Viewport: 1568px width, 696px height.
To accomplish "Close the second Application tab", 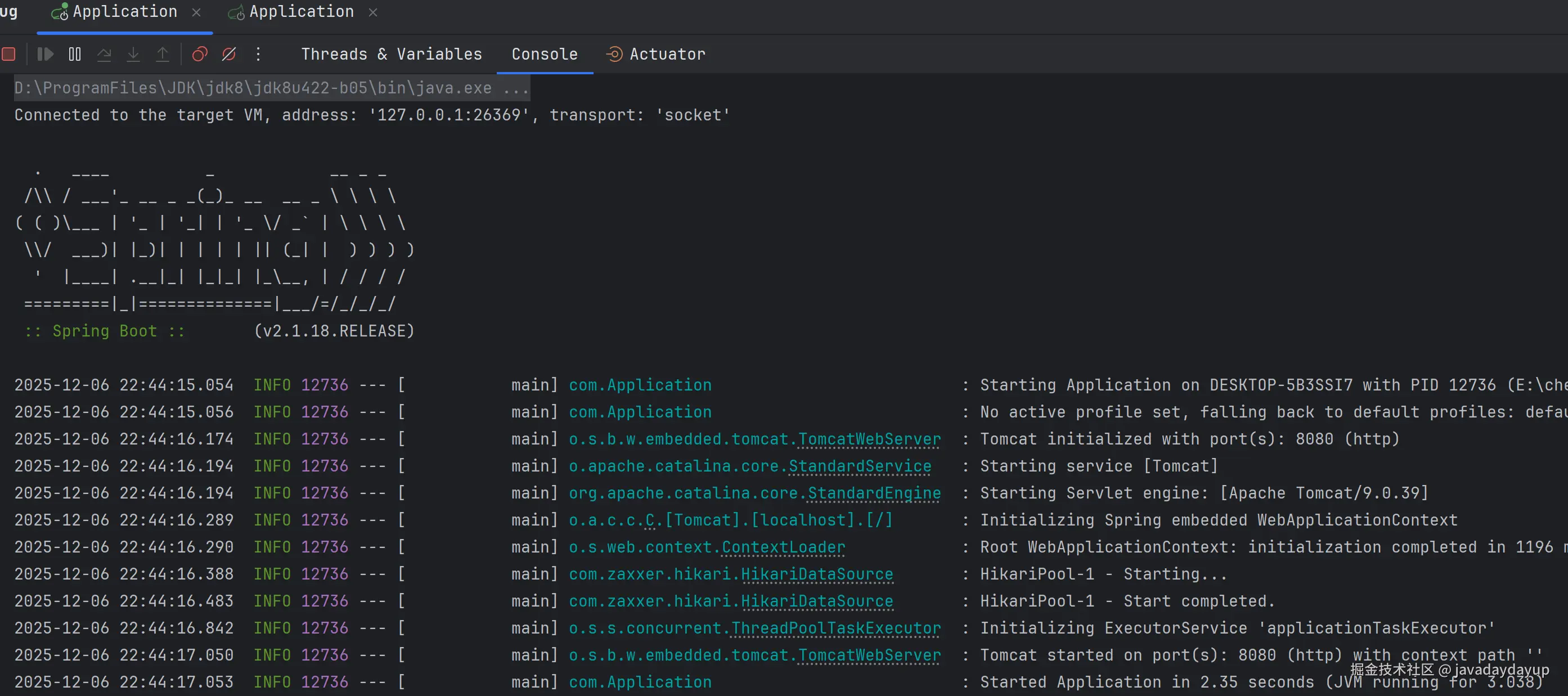I will [373, 12].
